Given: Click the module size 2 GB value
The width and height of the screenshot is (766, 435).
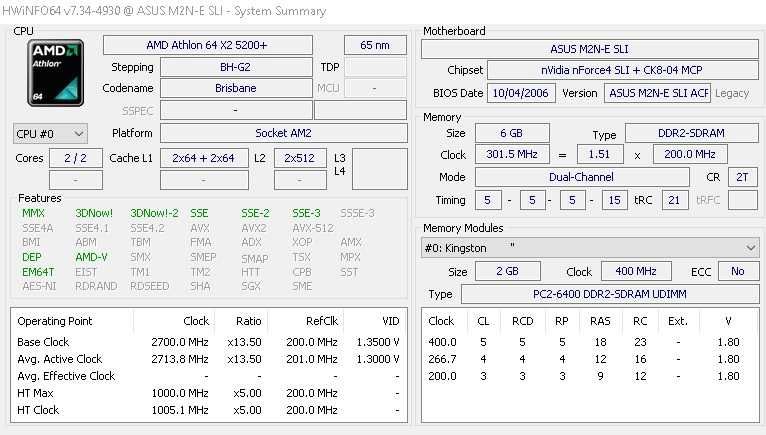Looking at the screenshot, I should point(508,271).
